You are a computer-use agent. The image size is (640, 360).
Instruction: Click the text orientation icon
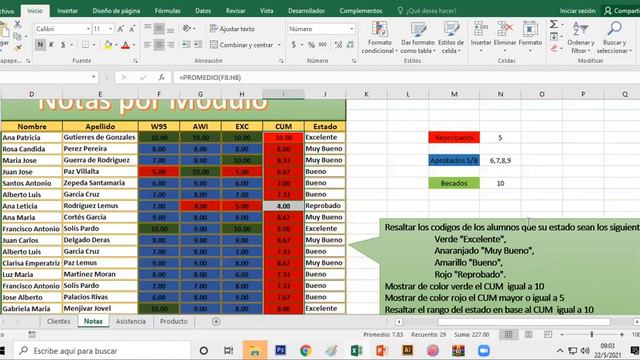pos(187,29)
